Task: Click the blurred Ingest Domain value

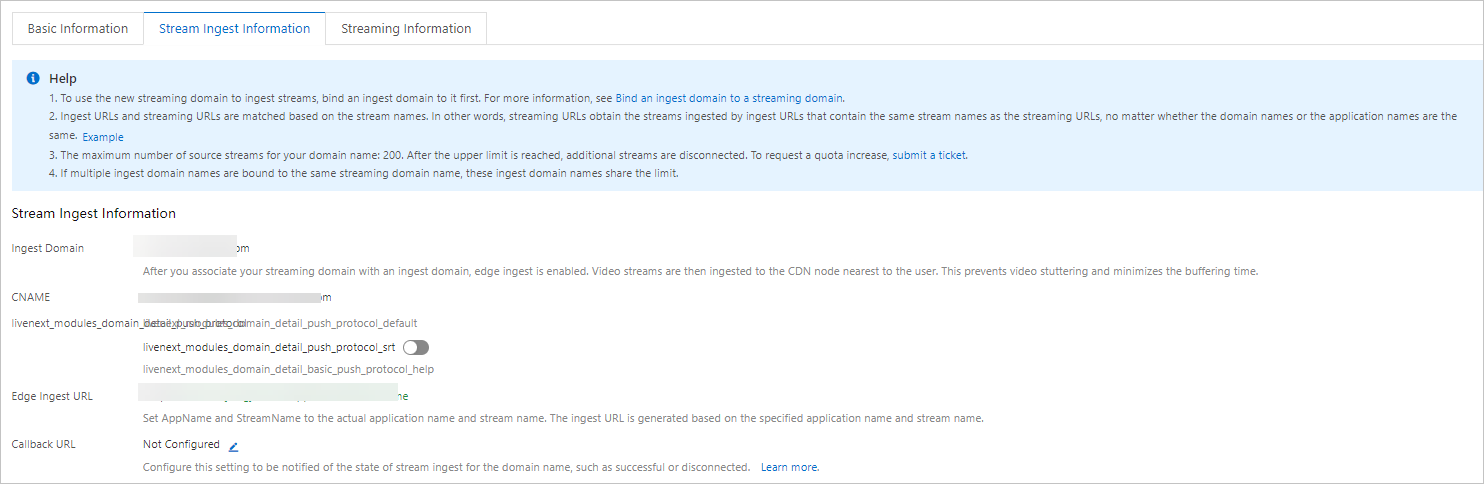Action: tap(191, 247)
